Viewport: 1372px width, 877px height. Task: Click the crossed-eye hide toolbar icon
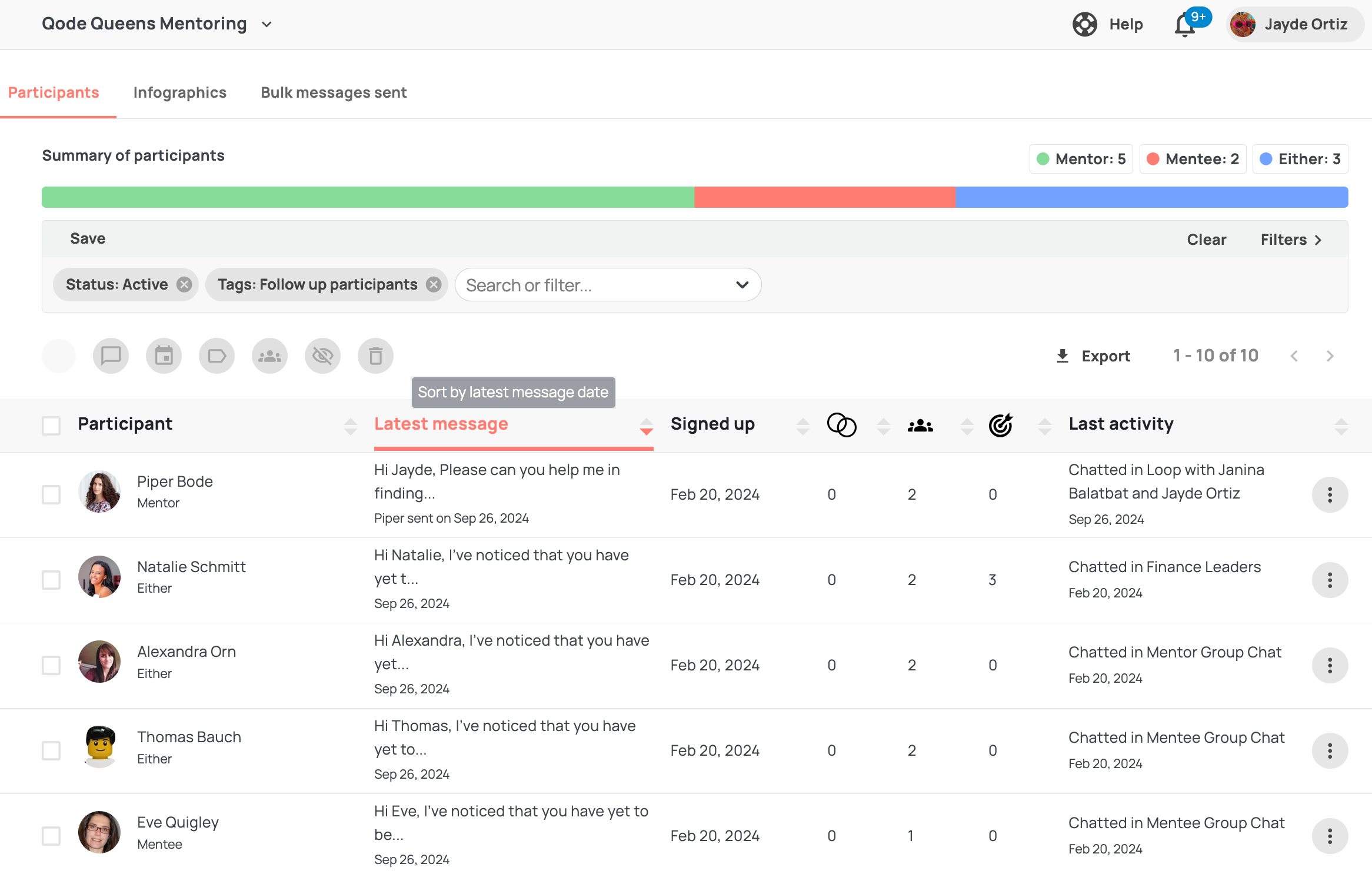click(x=322, y=356)
